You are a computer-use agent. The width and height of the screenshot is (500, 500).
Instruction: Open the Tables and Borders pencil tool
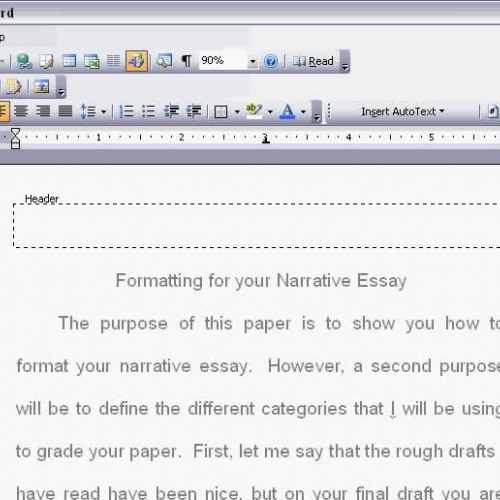tap(46, 61)
